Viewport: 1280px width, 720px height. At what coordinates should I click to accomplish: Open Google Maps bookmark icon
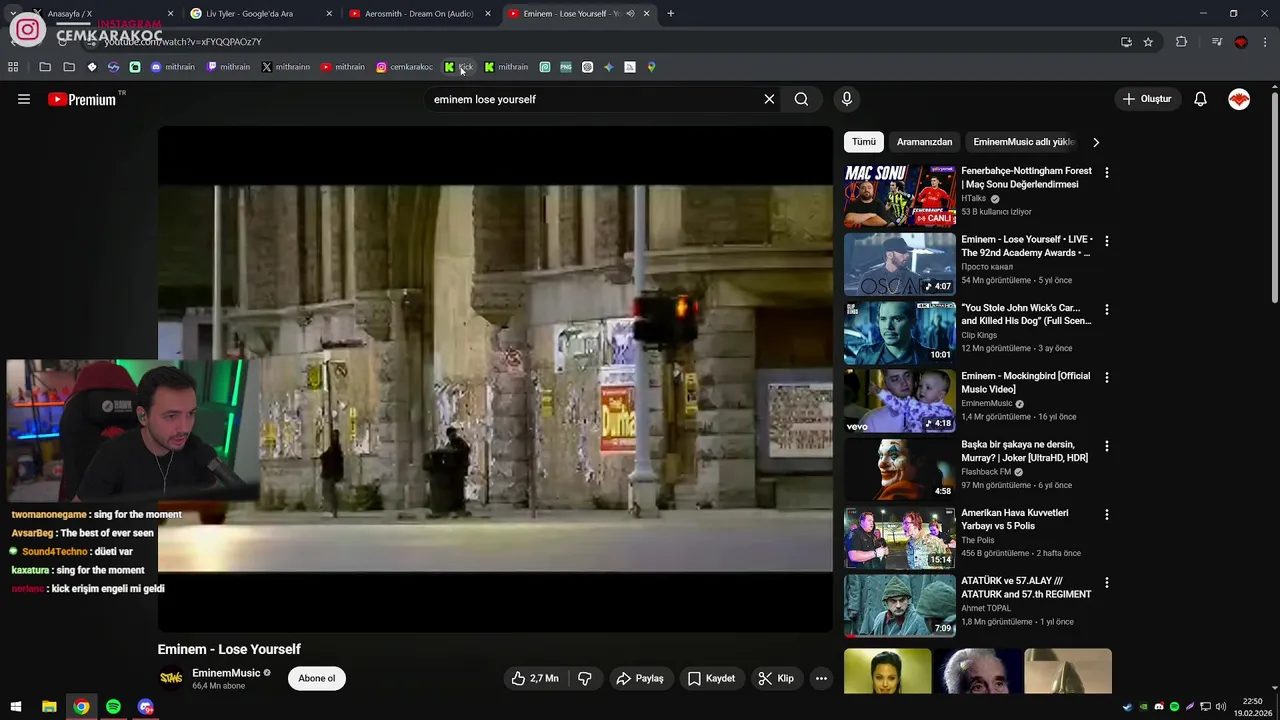coord(651,67)
